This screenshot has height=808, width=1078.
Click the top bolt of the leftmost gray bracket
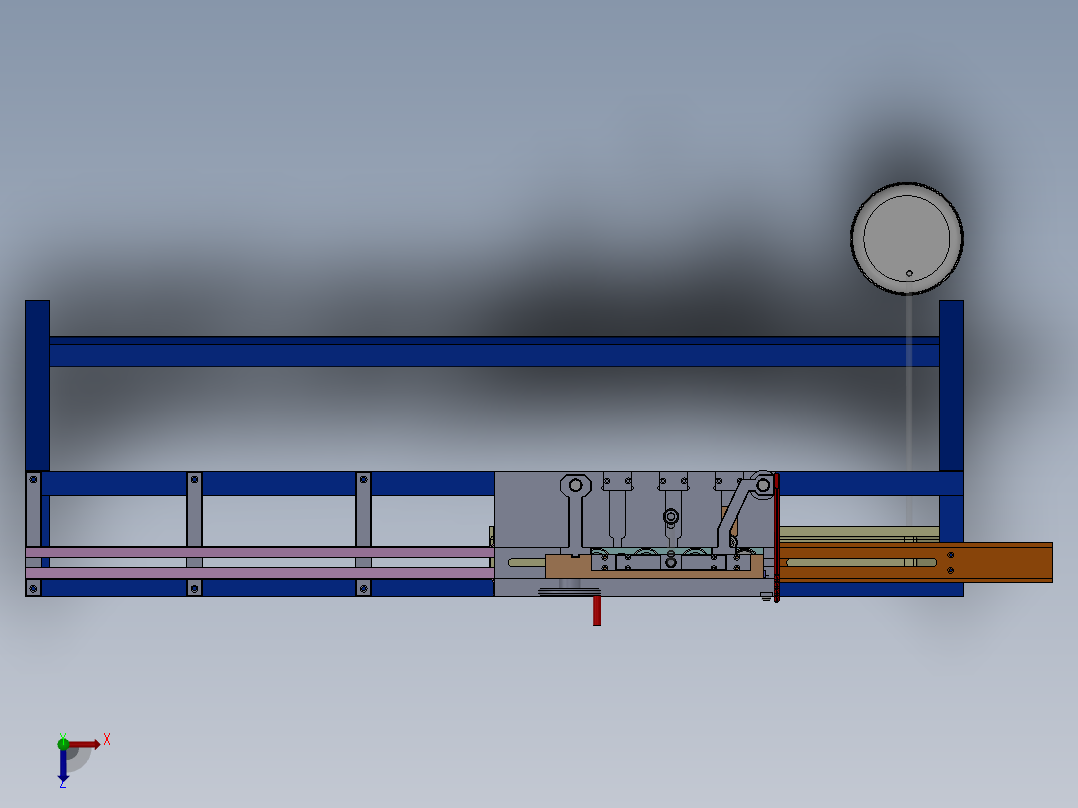tap(33, 479)
